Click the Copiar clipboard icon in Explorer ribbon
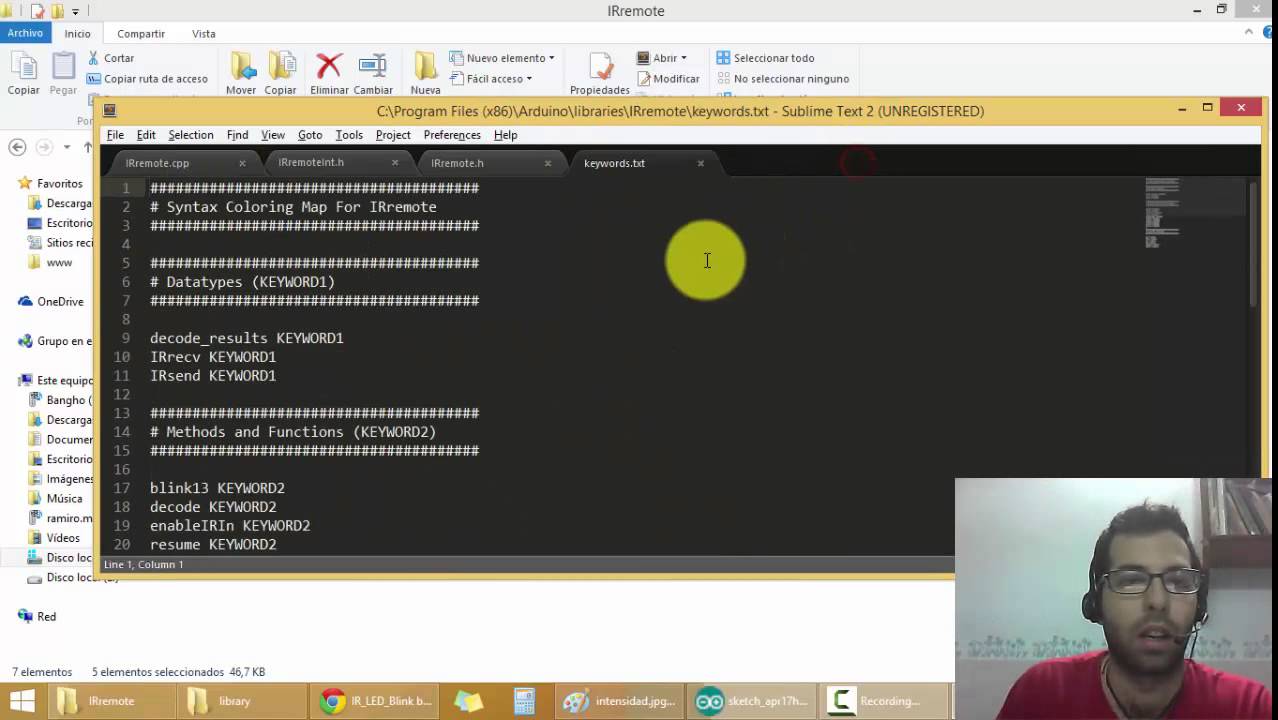The width and height of the screenshot is (1278, 720). (x=23, y=68)
